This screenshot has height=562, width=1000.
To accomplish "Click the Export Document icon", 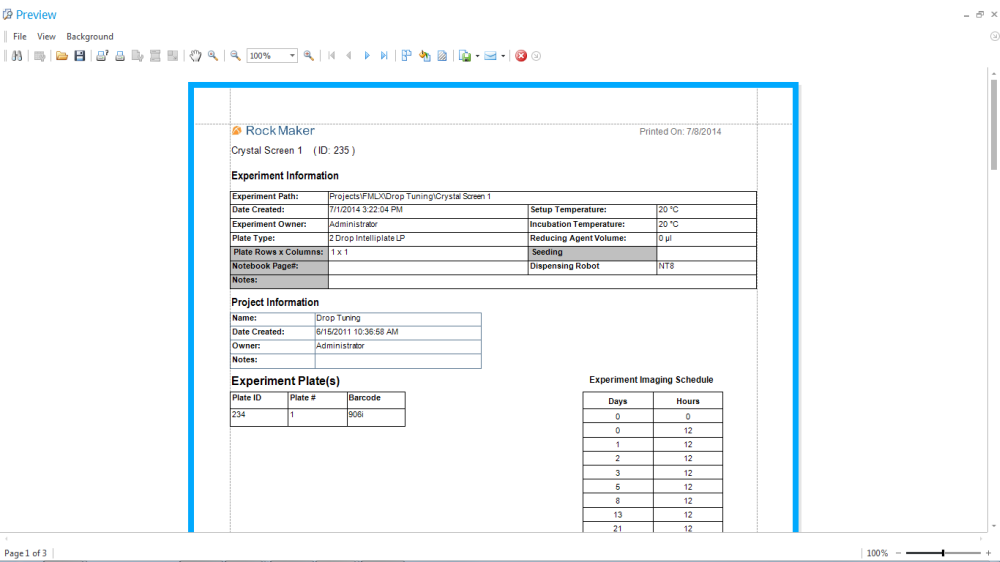I will point(465,56).
